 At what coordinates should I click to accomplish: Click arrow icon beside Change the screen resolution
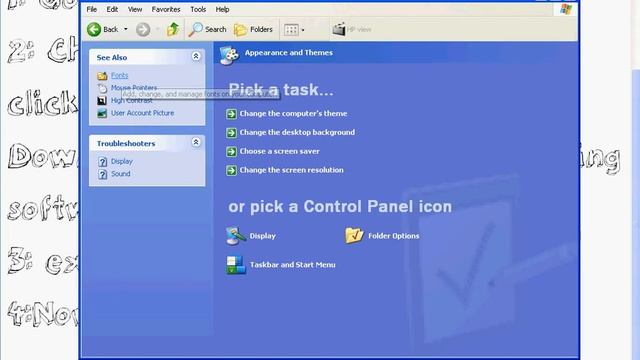[231, 170]
